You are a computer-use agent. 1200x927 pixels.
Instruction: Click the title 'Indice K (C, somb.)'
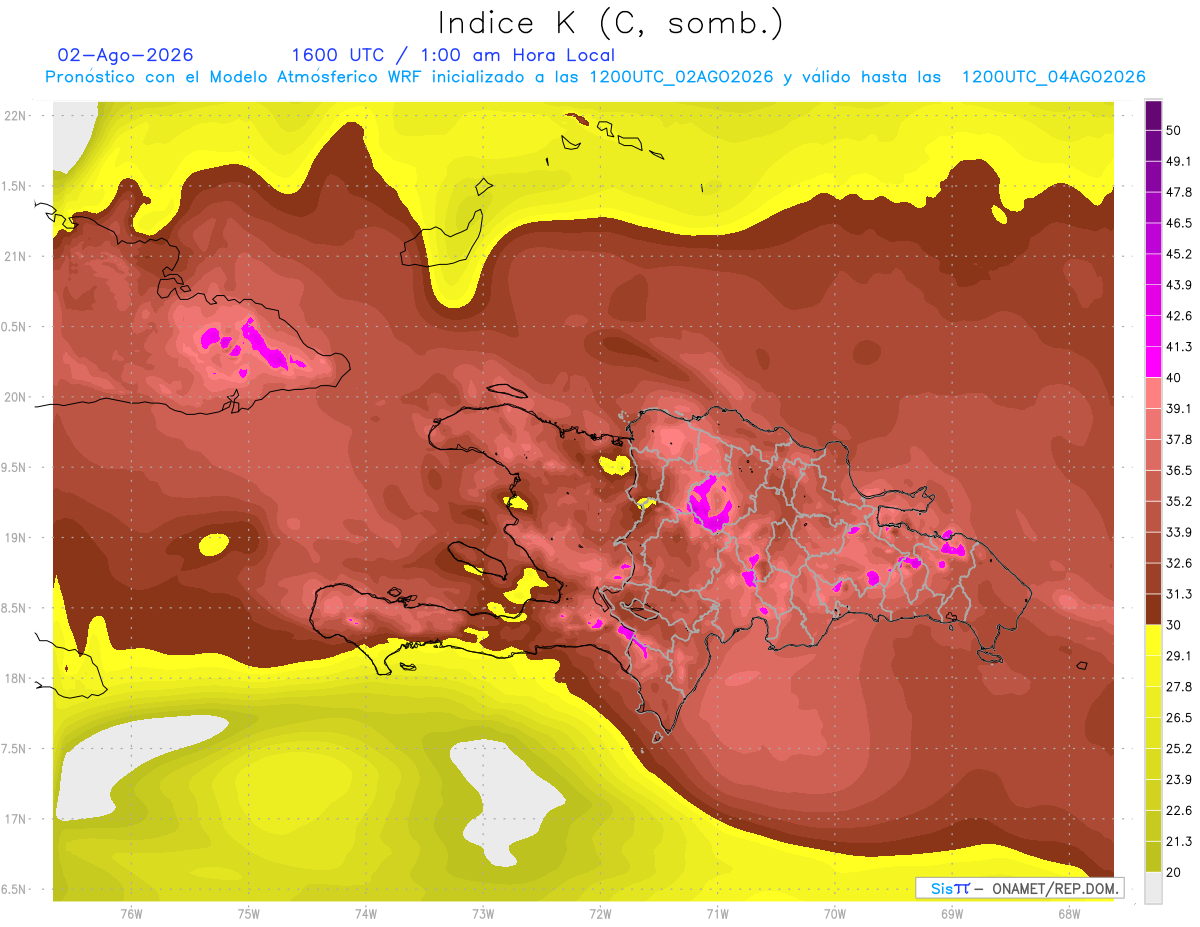pyautogui.click(x=610, y=23)
